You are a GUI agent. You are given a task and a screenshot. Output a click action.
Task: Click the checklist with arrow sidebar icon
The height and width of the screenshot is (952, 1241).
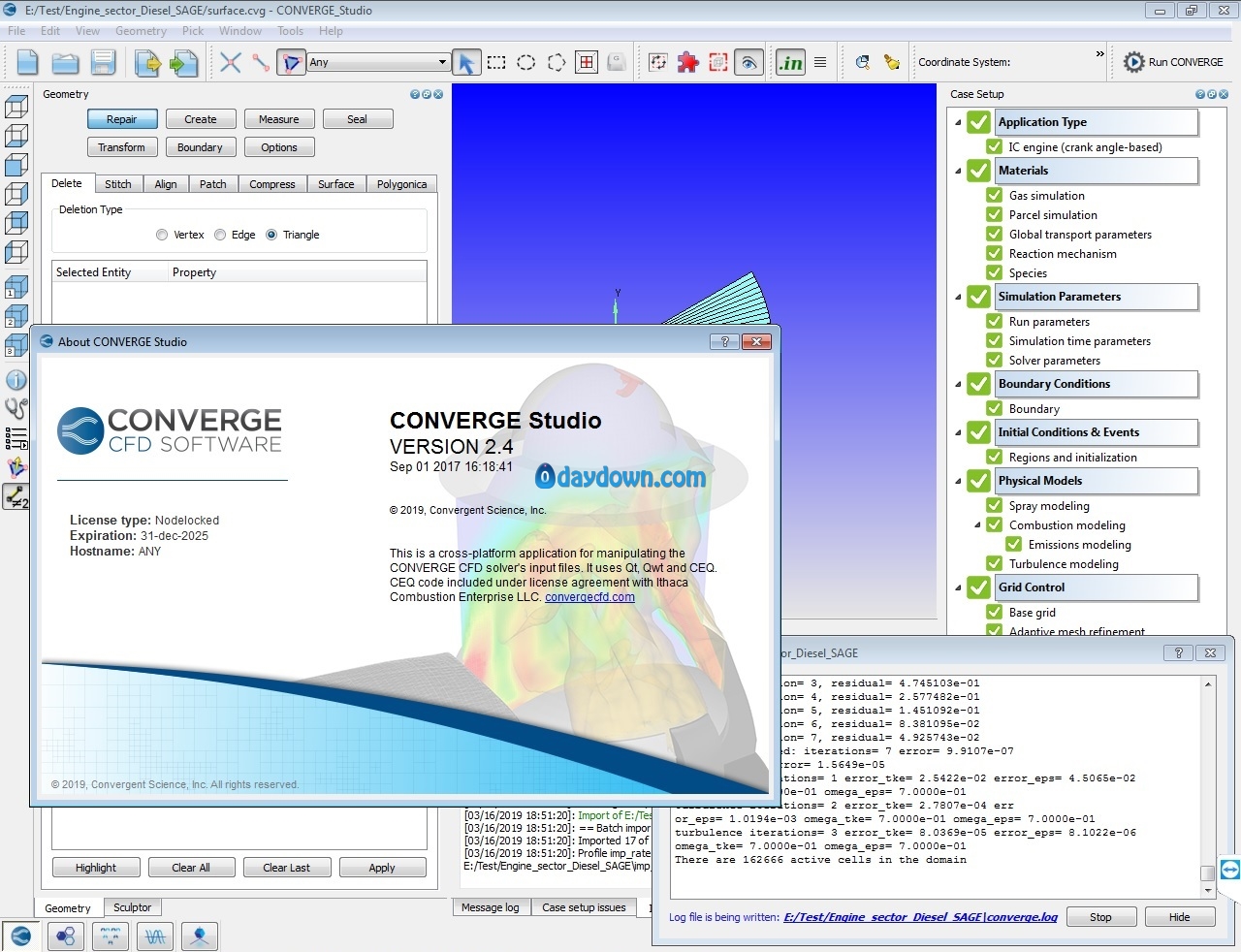coord(16,438)
